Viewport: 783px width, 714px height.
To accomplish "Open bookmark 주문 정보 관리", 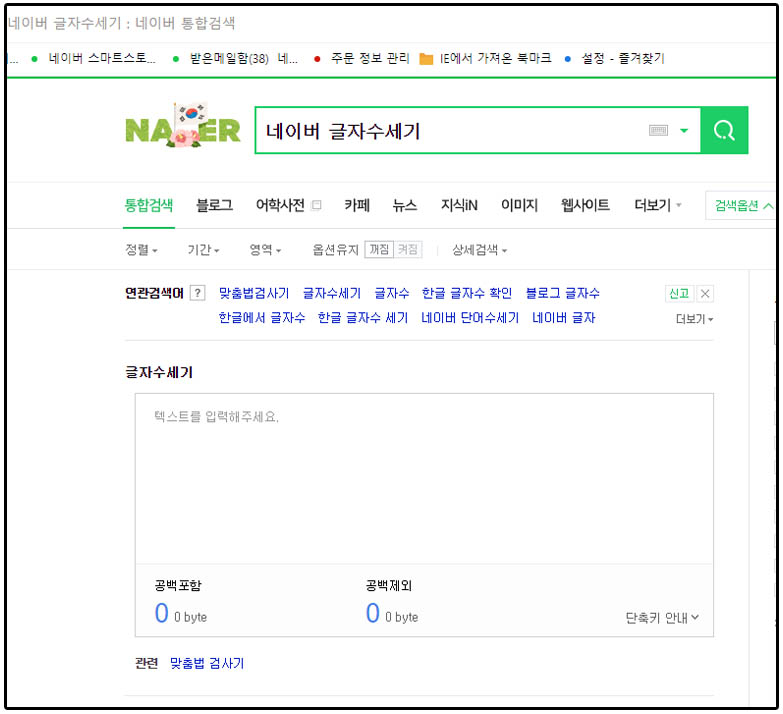I will tap(362, 58).
